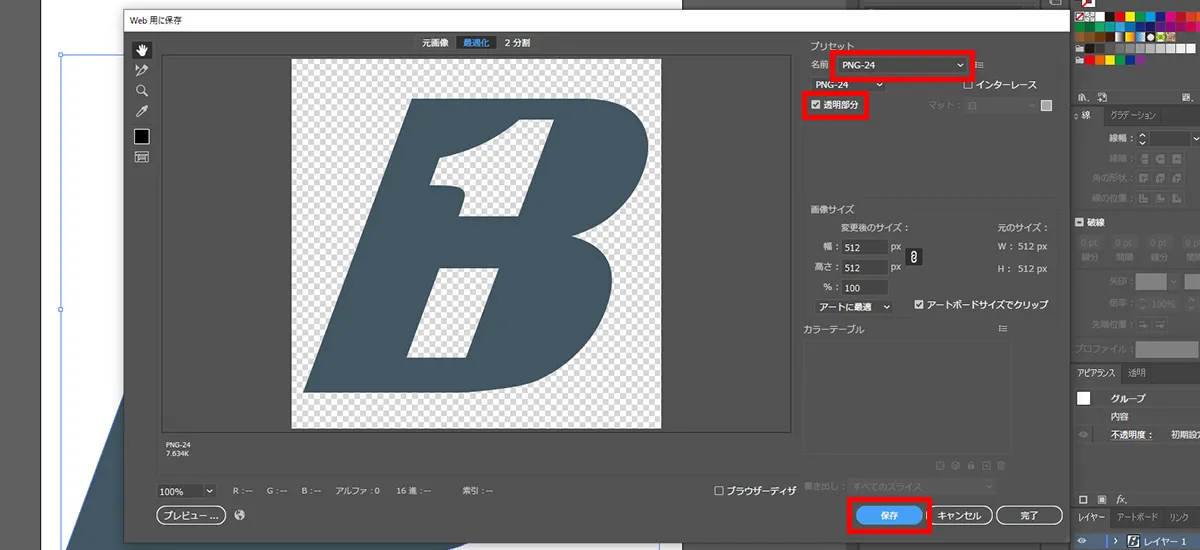Screen dimensions: 1200x550
Task: Switch to the 最適化 view tab
Action: (x=476, y=43)
